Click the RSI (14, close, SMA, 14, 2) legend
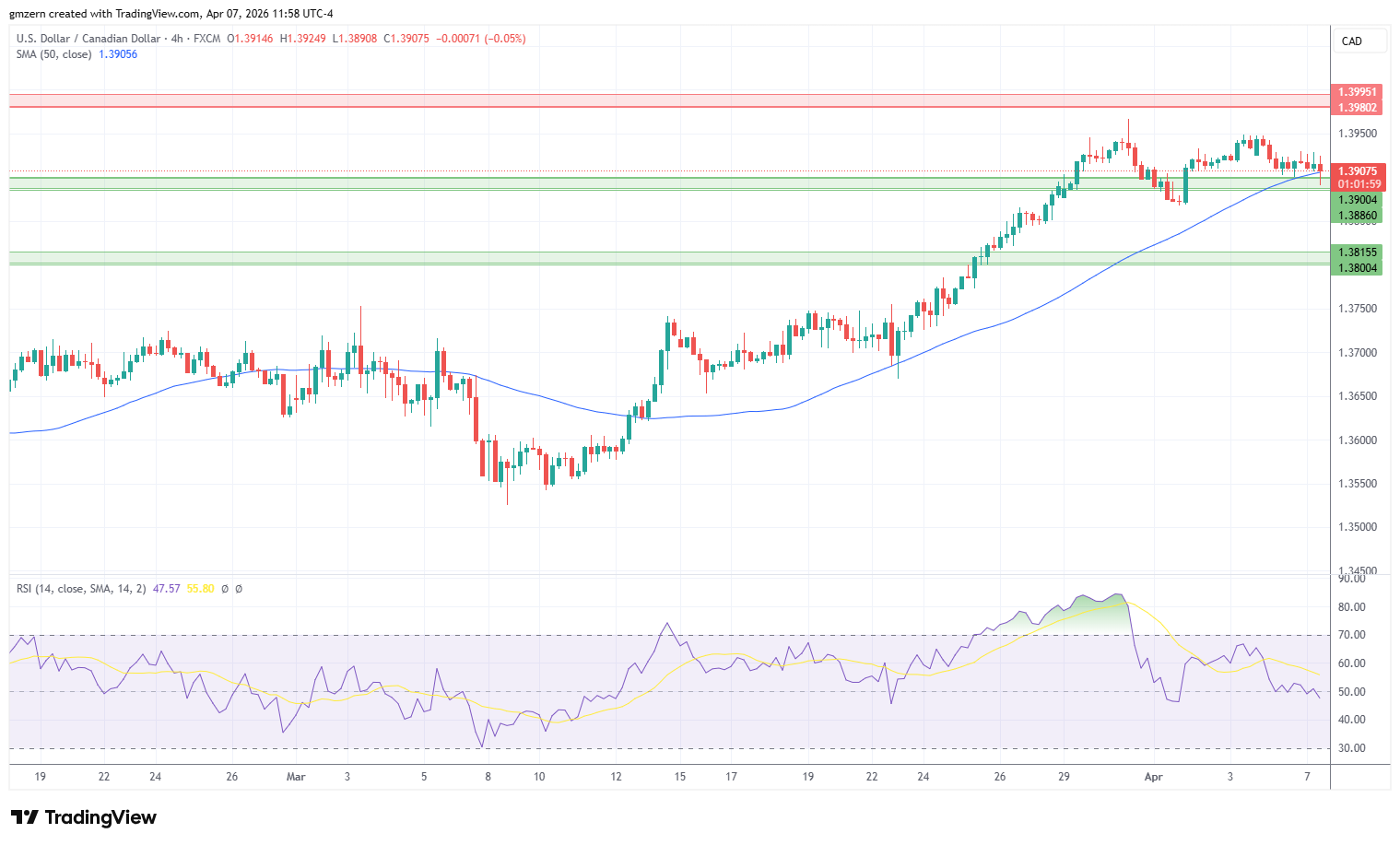The image size is (1400, 845). pos(81,588)
